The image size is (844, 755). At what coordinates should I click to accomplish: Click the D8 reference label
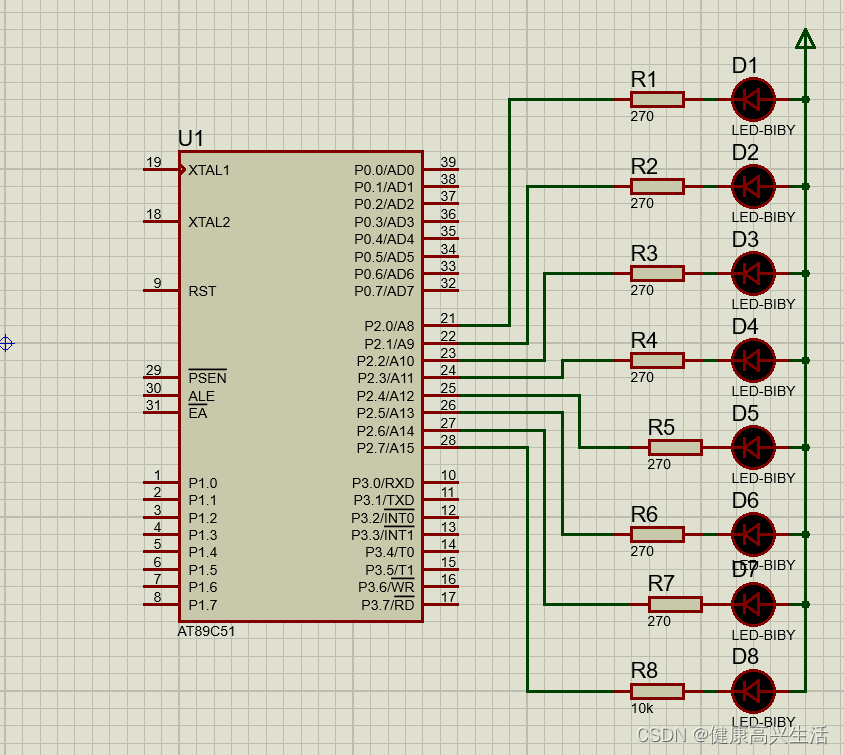pos(745,657)
